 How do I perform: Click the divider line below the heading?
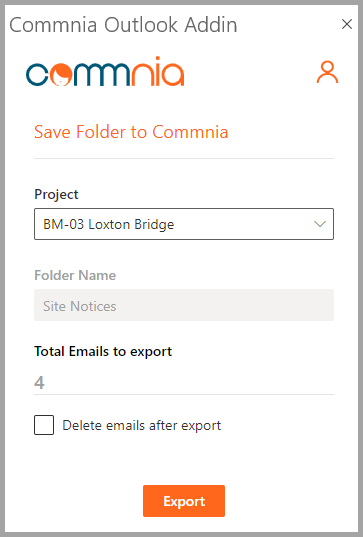pos(184,159)
